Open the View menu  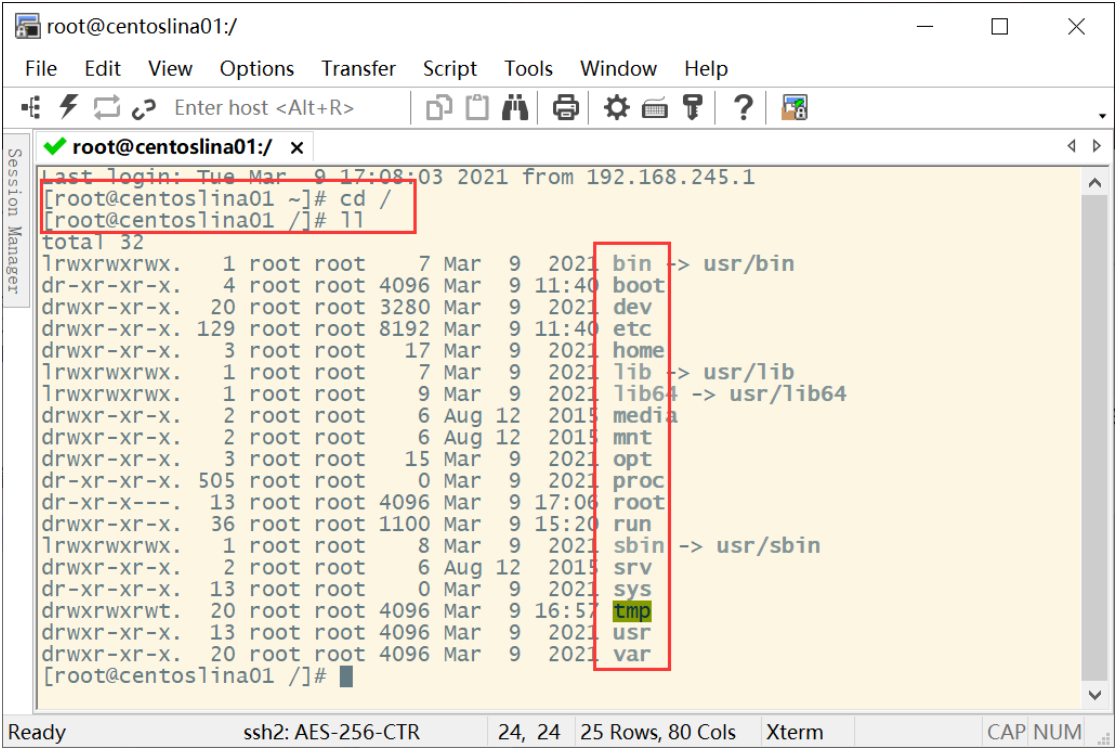170,68
